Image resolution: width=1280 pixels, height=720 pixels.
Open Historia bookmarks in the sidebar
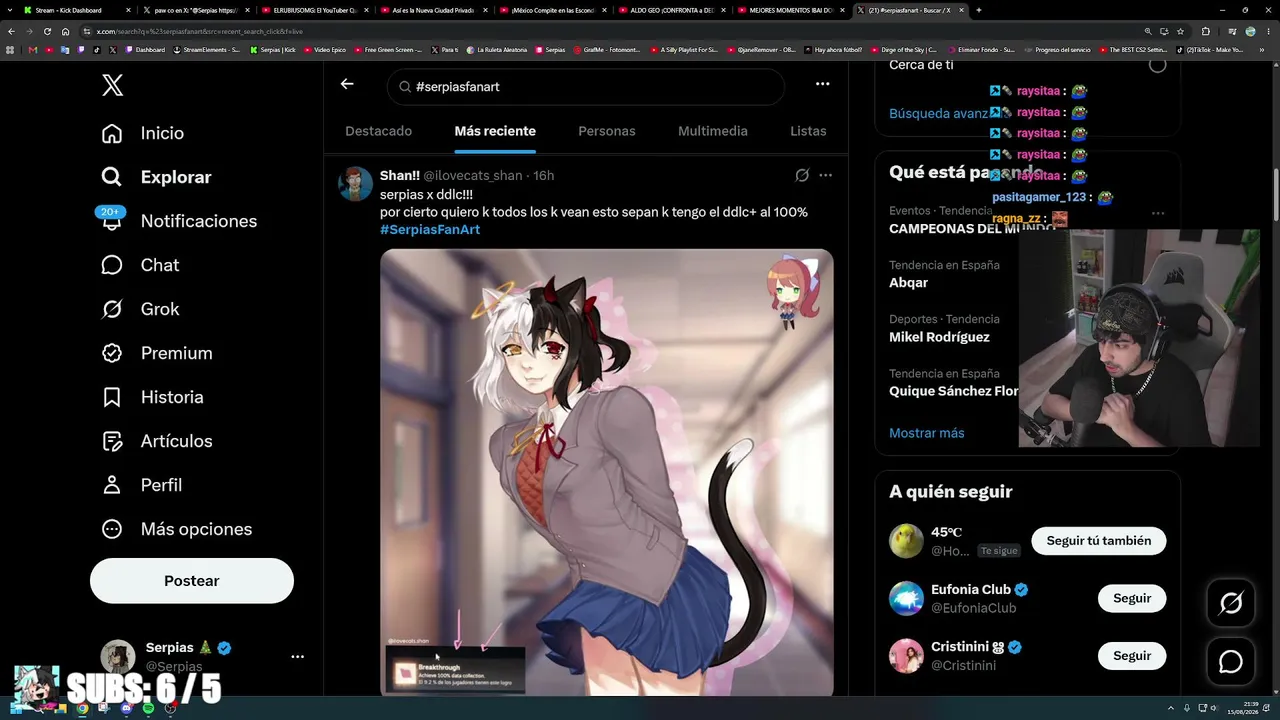(152, 397)
